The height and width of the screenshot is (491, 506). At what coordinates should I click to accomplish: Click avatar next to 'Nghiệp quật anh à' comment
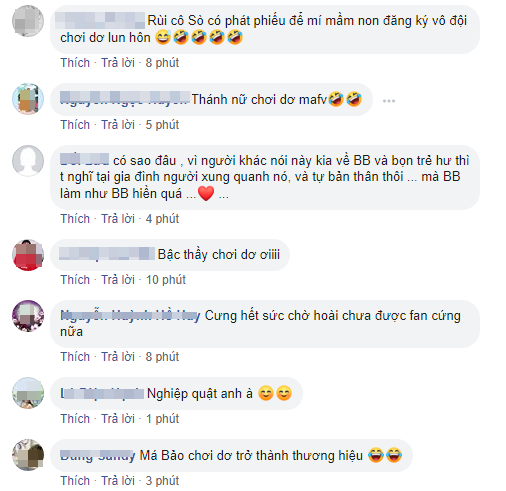coord(28,393)
